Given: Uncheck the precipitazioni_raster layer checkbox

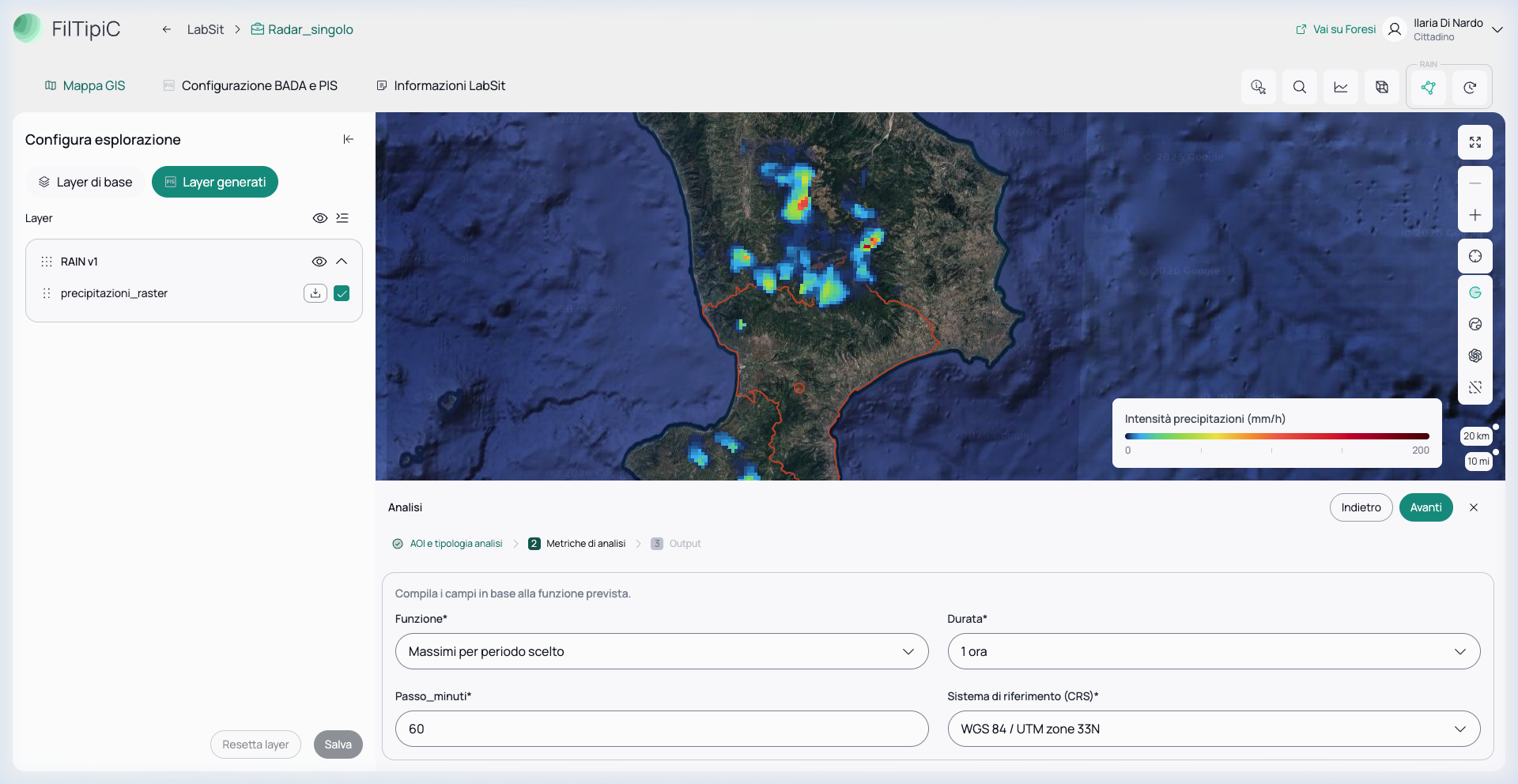Looking at the screenshot, I should [x=342, y=293].
